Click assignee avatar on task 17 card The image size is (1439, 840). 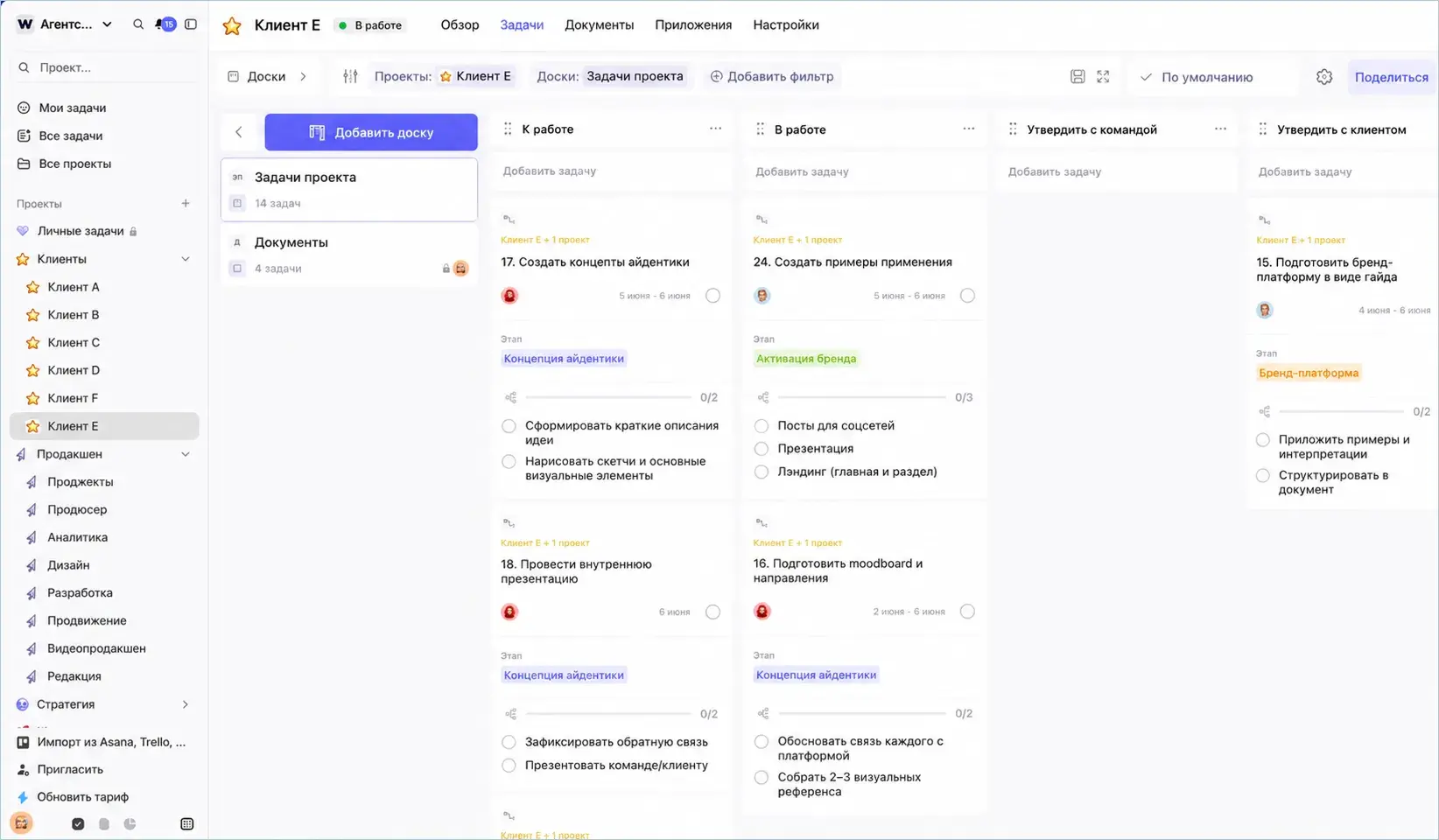pos(509,296)
